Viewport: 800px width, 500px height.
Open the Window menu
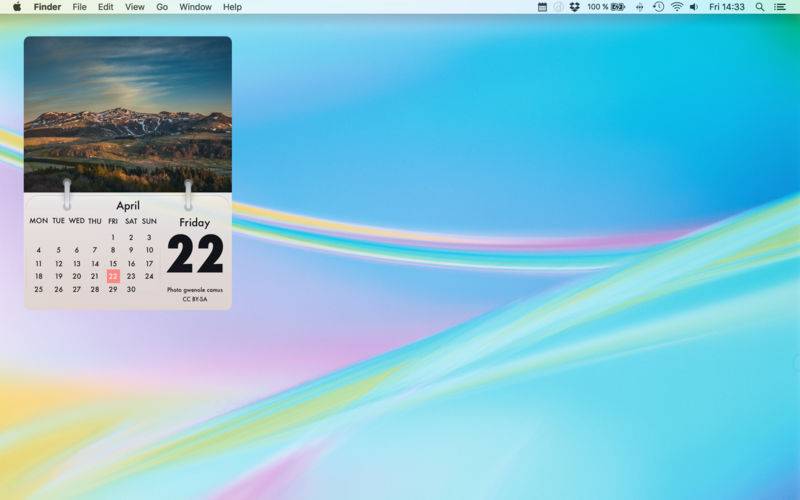tap(195, 7)
